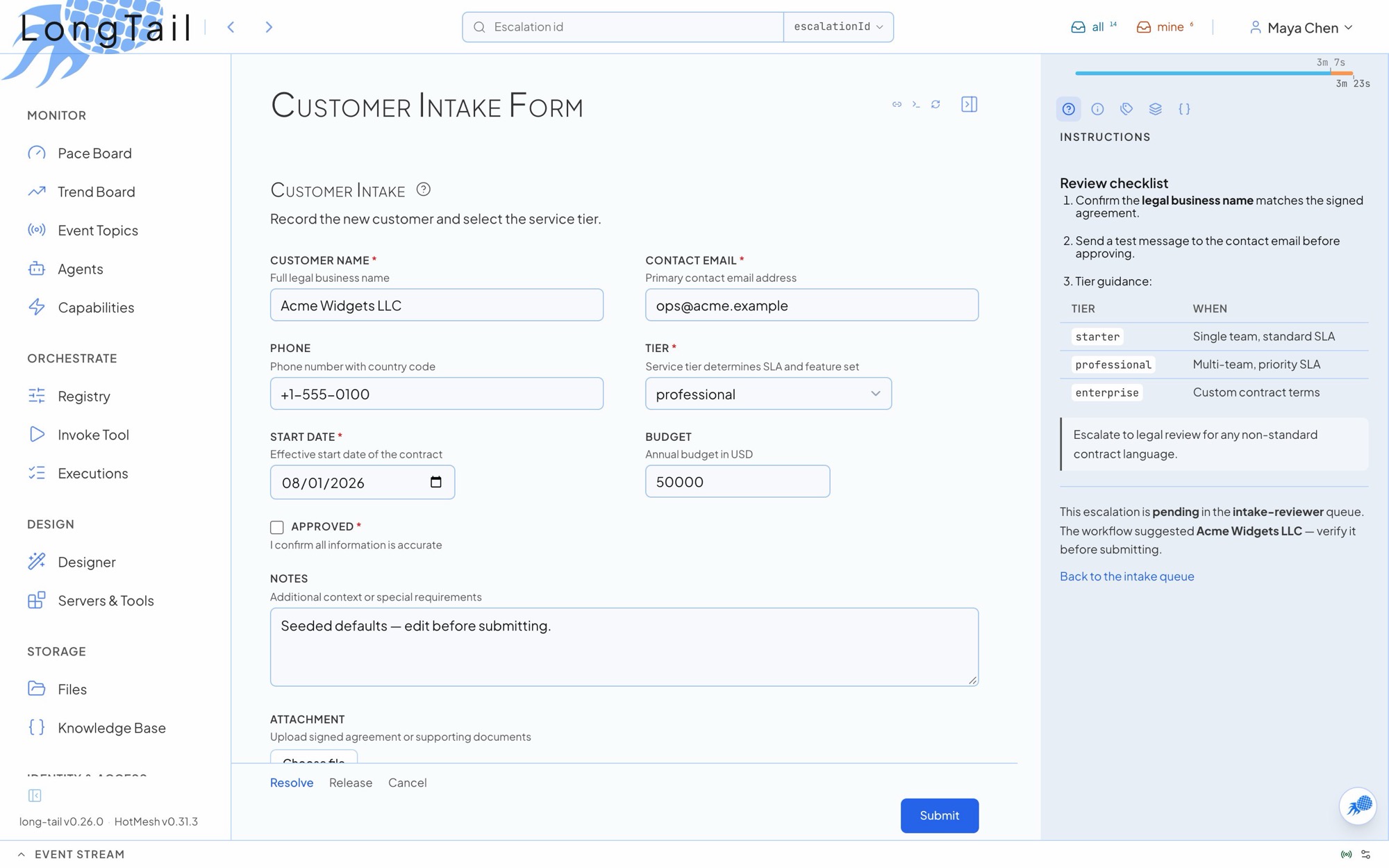Click the escalation timer progress bar

(x=1213, y=73)
